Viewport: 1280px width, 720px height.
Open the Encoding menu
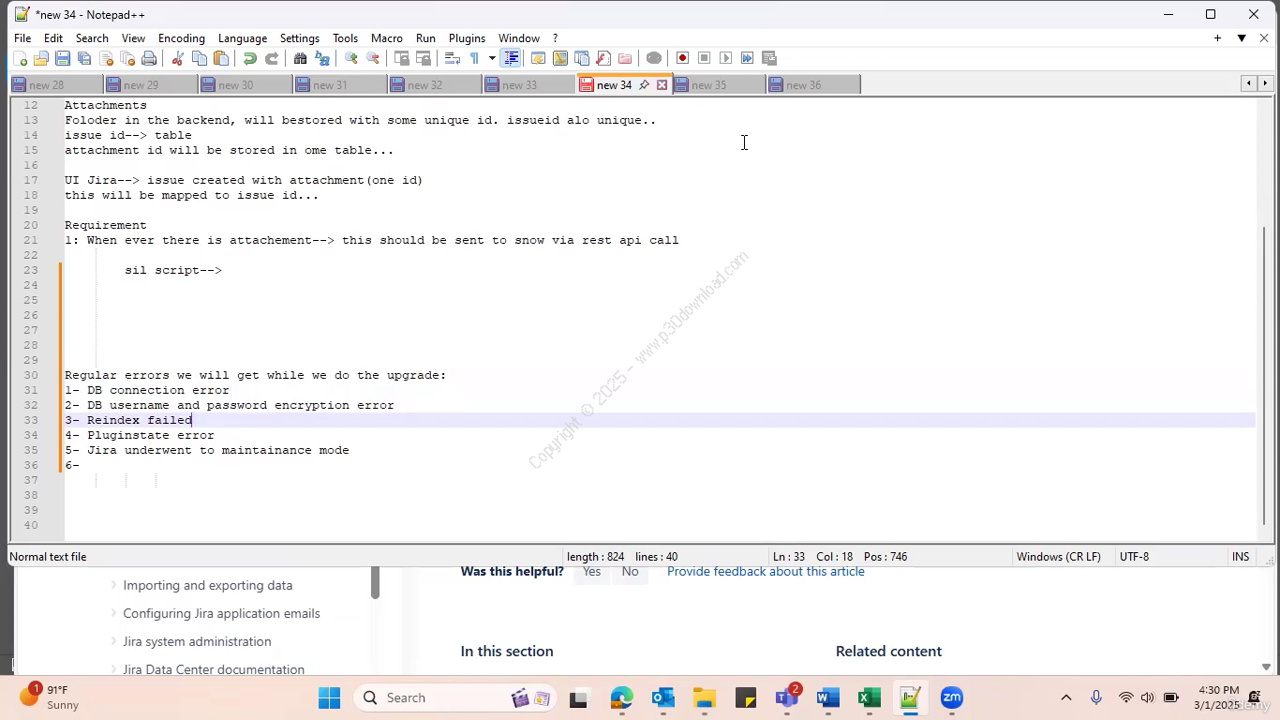(x=181, y=38)
